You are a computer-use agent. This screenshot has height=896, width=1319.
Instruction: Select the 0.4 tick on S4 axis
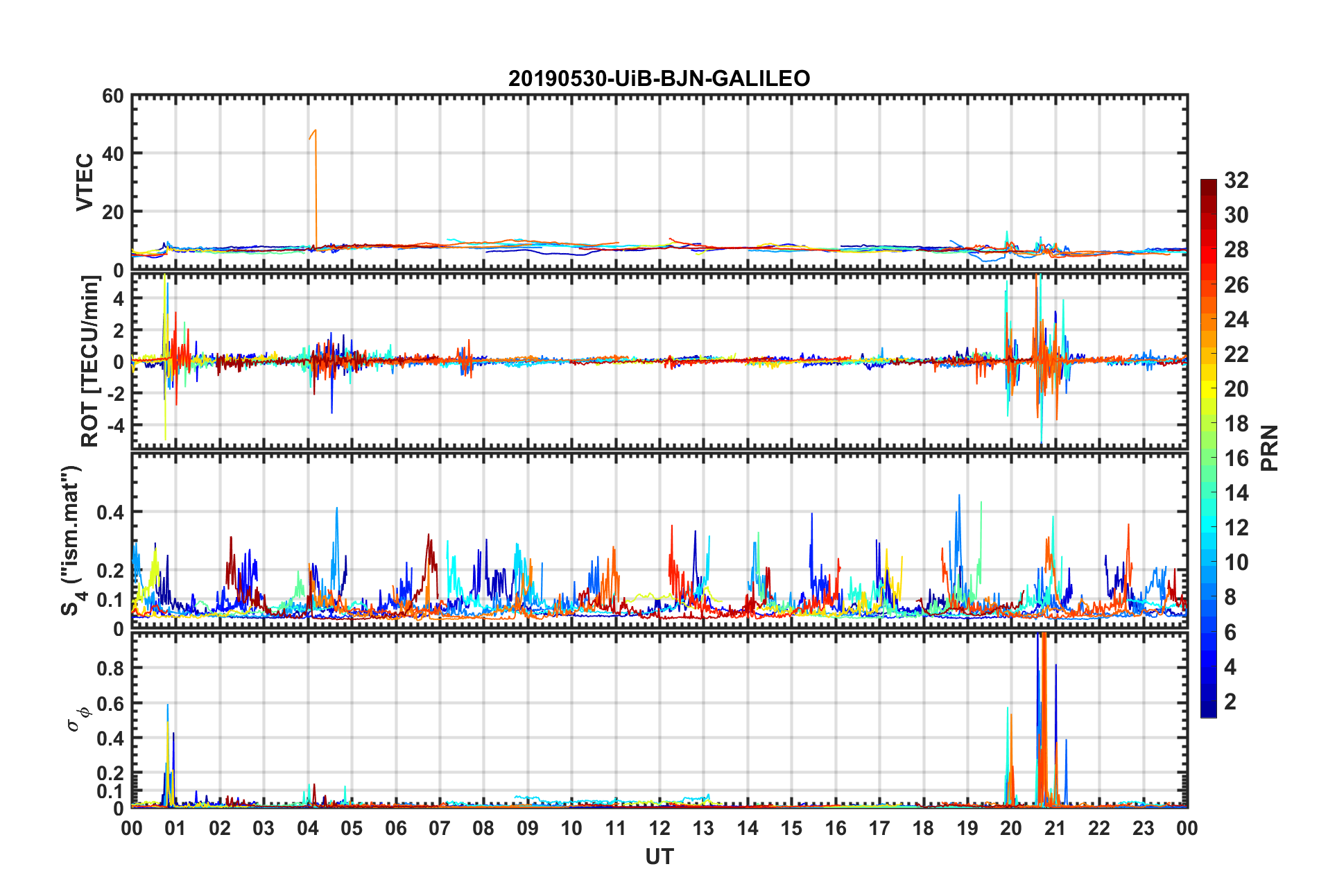110,512
